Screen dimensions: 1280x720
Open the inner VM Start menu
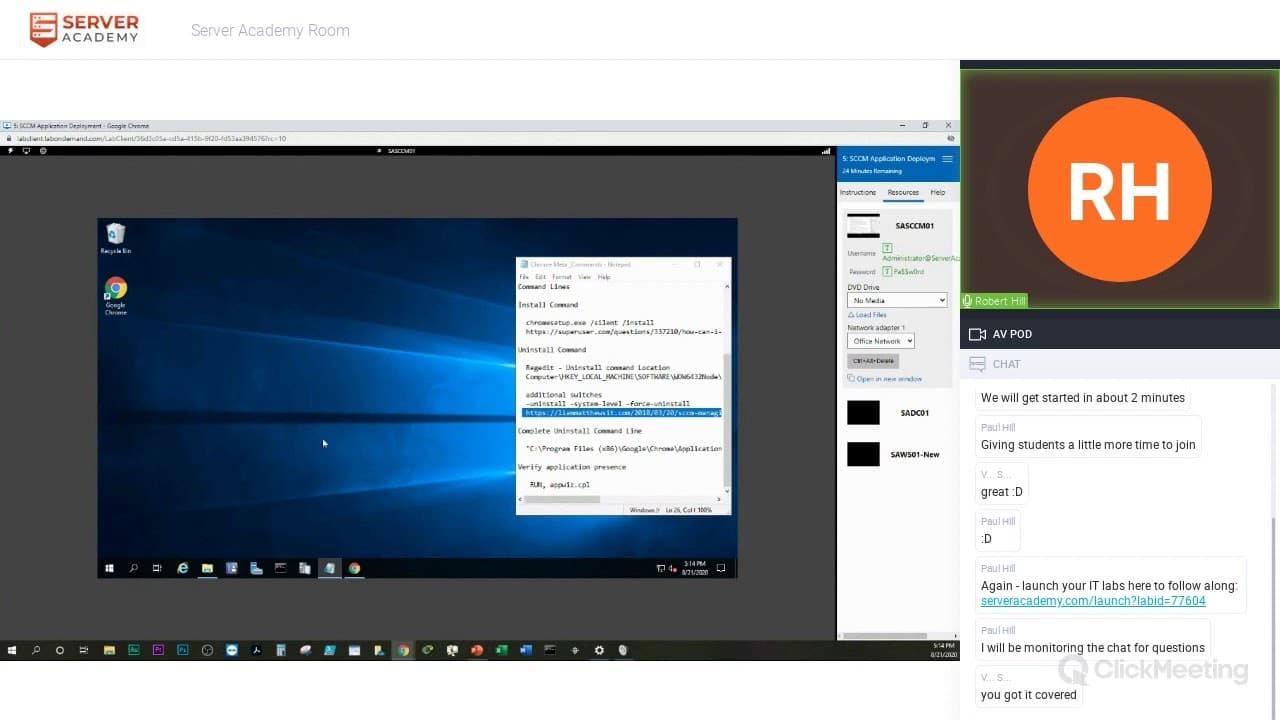point(109,568)
